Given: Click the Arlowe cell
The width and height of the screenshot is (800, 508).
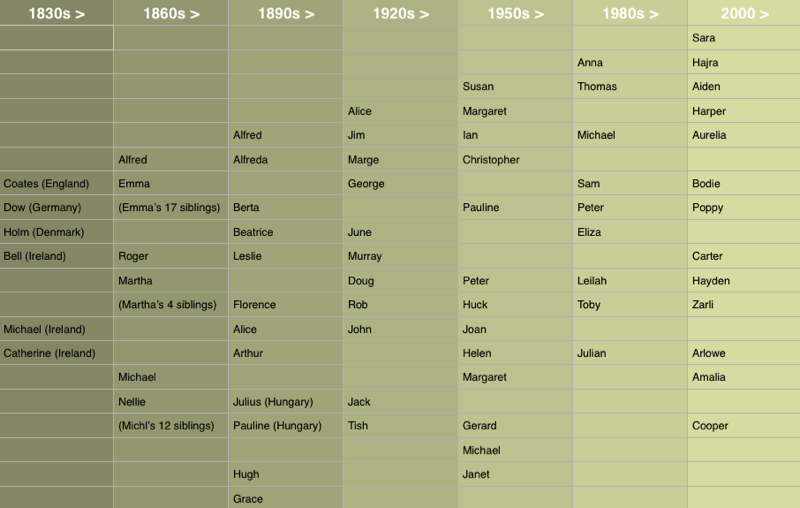Looking at the screenshot, I should [x=708, y=353].
